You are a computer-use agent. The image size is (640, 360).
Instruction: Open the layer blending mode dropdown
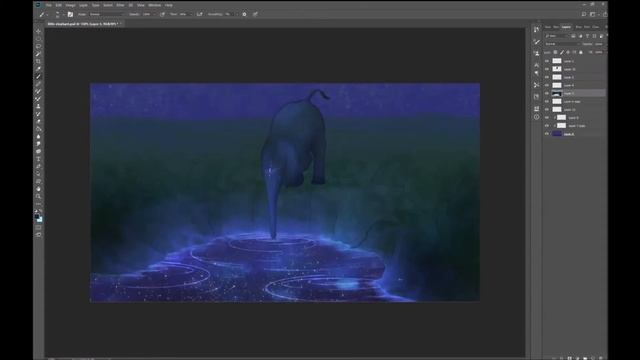tap(562, 44)
